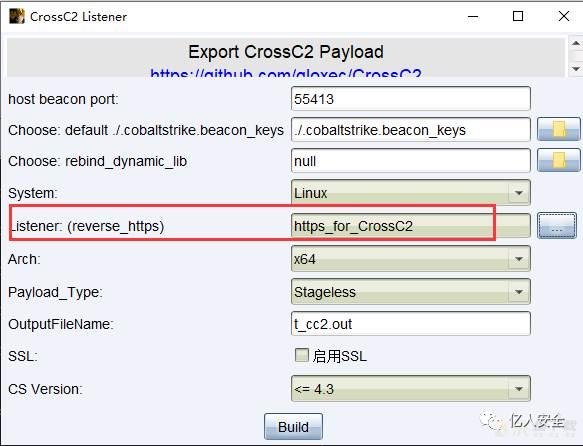Click the https_for_CrossC2 listener field
583x446 pixels.
410,226
